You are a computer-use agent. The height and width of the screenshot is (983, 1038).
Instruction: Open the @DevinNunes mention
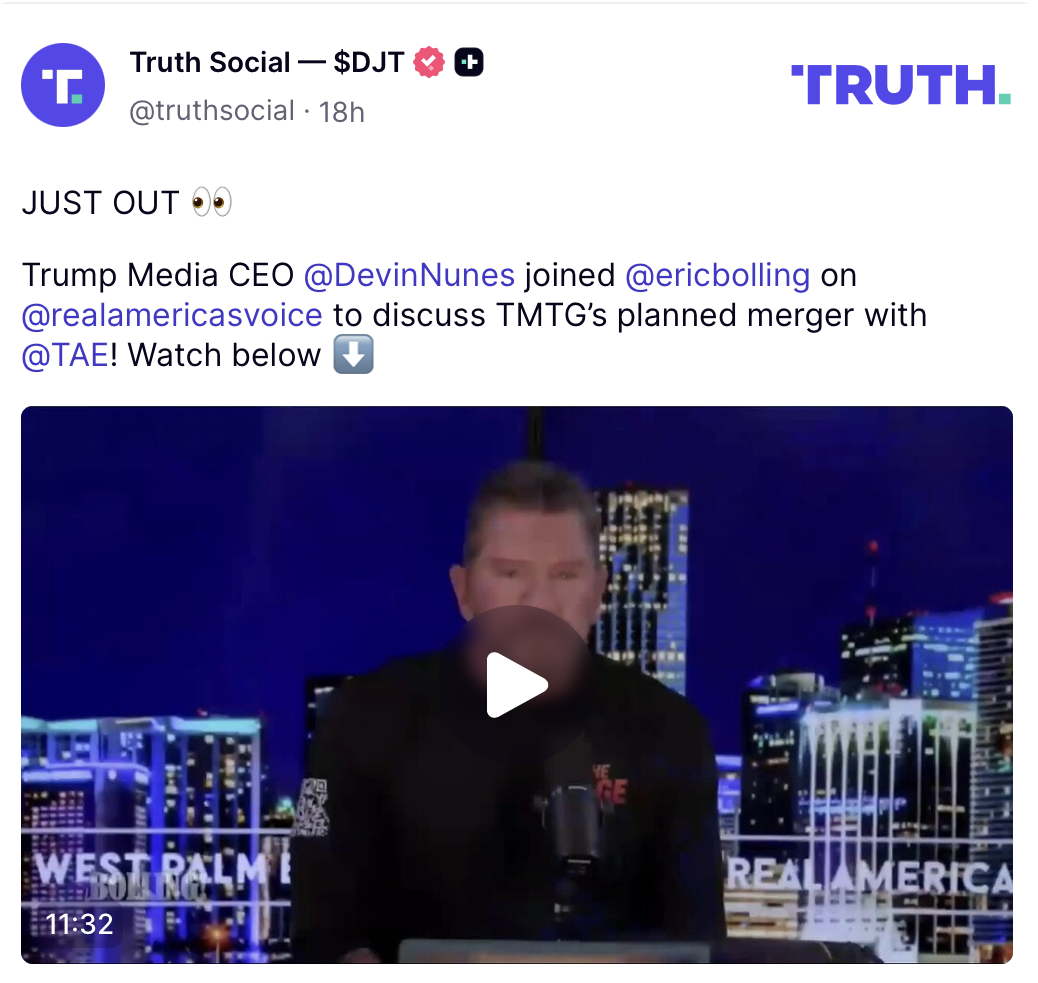(409, 275)
